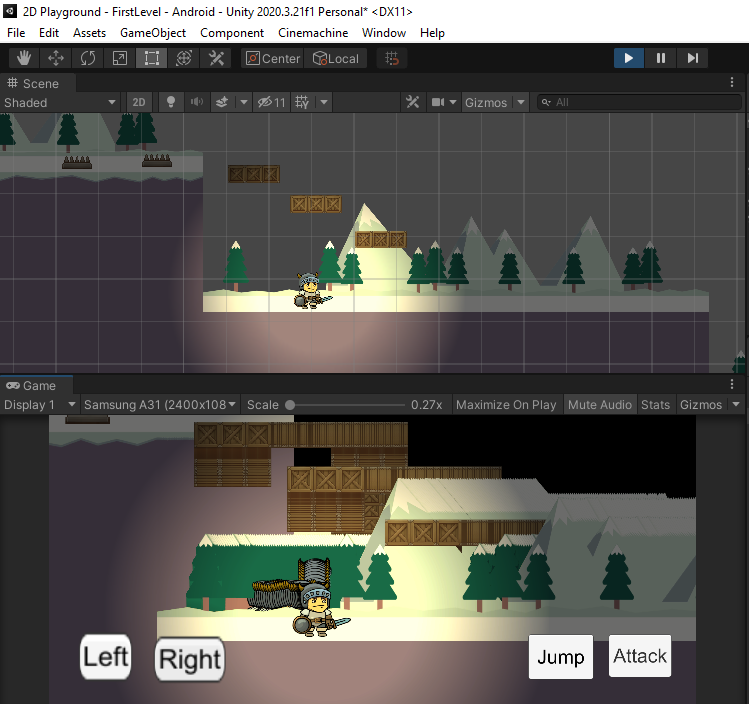Open the Help menu
The image size is (749, 704).
(432, 32)
